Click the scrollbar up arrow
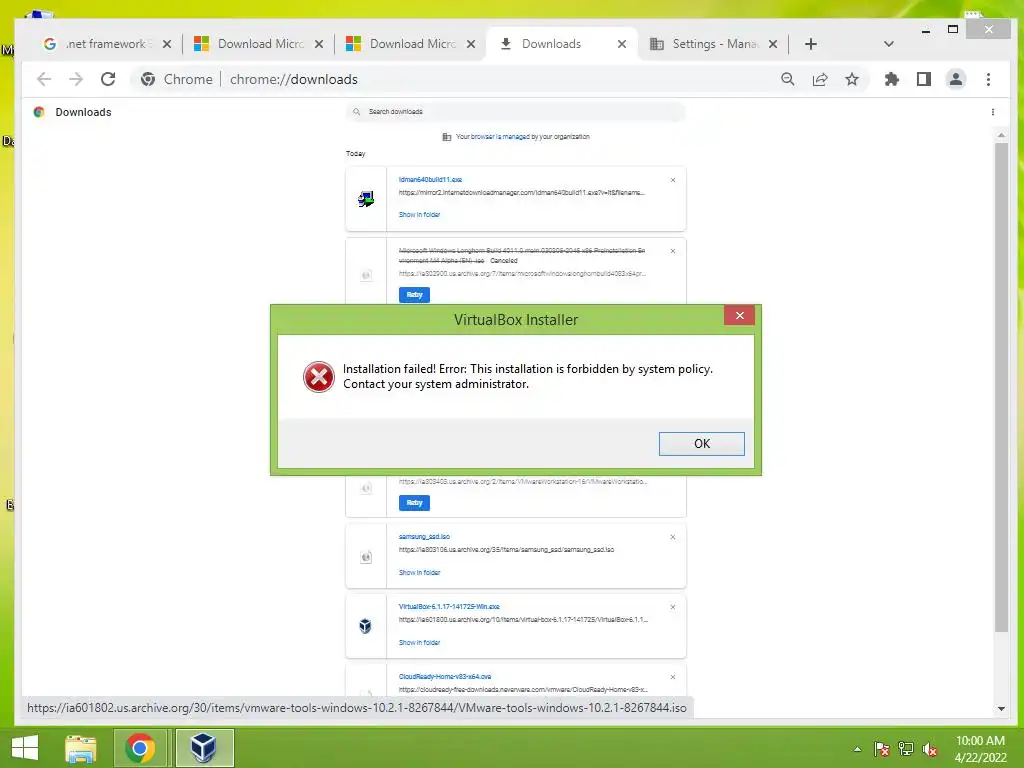1024x768 pixels. click(x=1001, y=135)
